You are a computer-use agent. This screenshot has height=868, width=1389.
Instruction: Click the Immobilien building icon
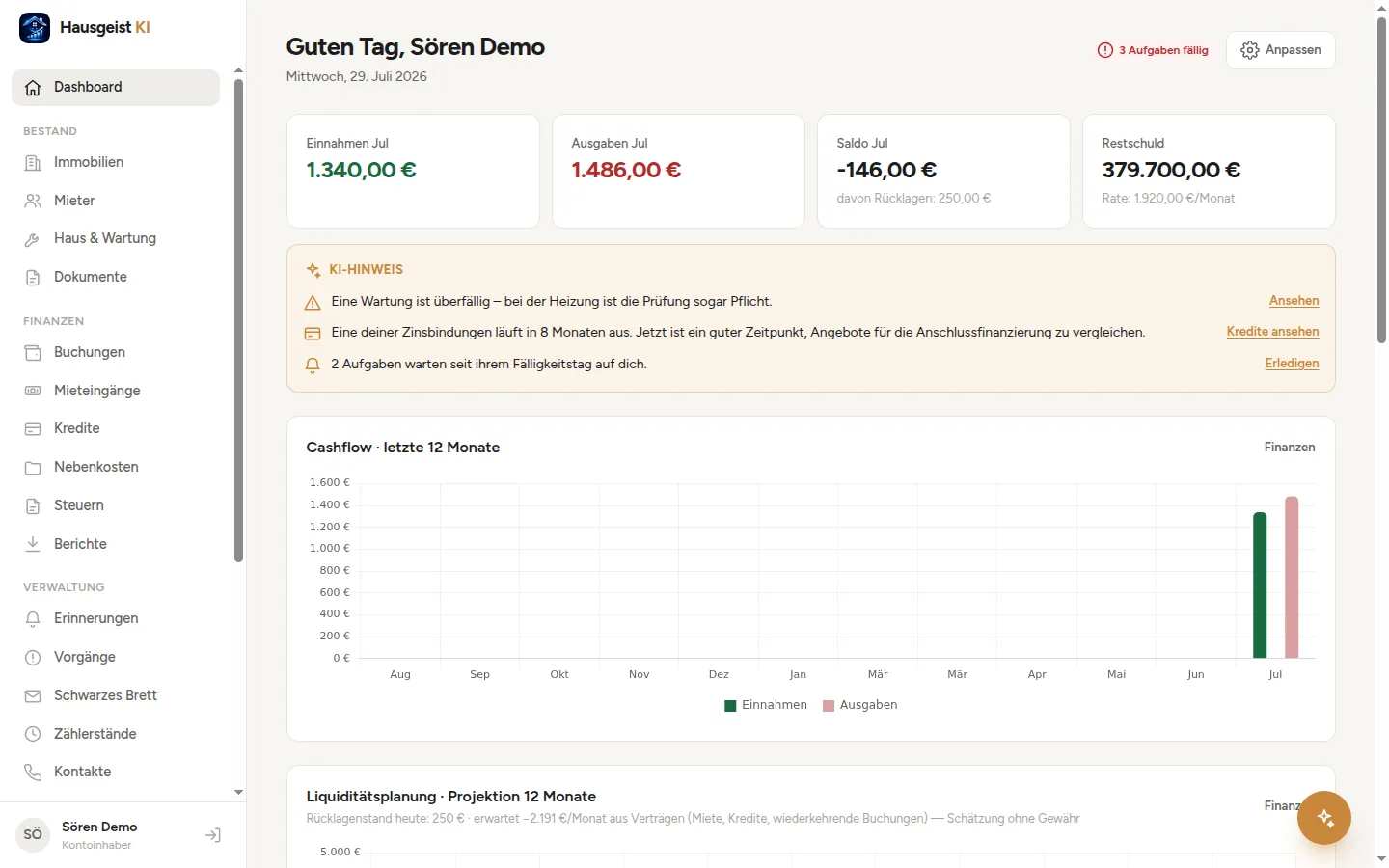coord(33,163)
